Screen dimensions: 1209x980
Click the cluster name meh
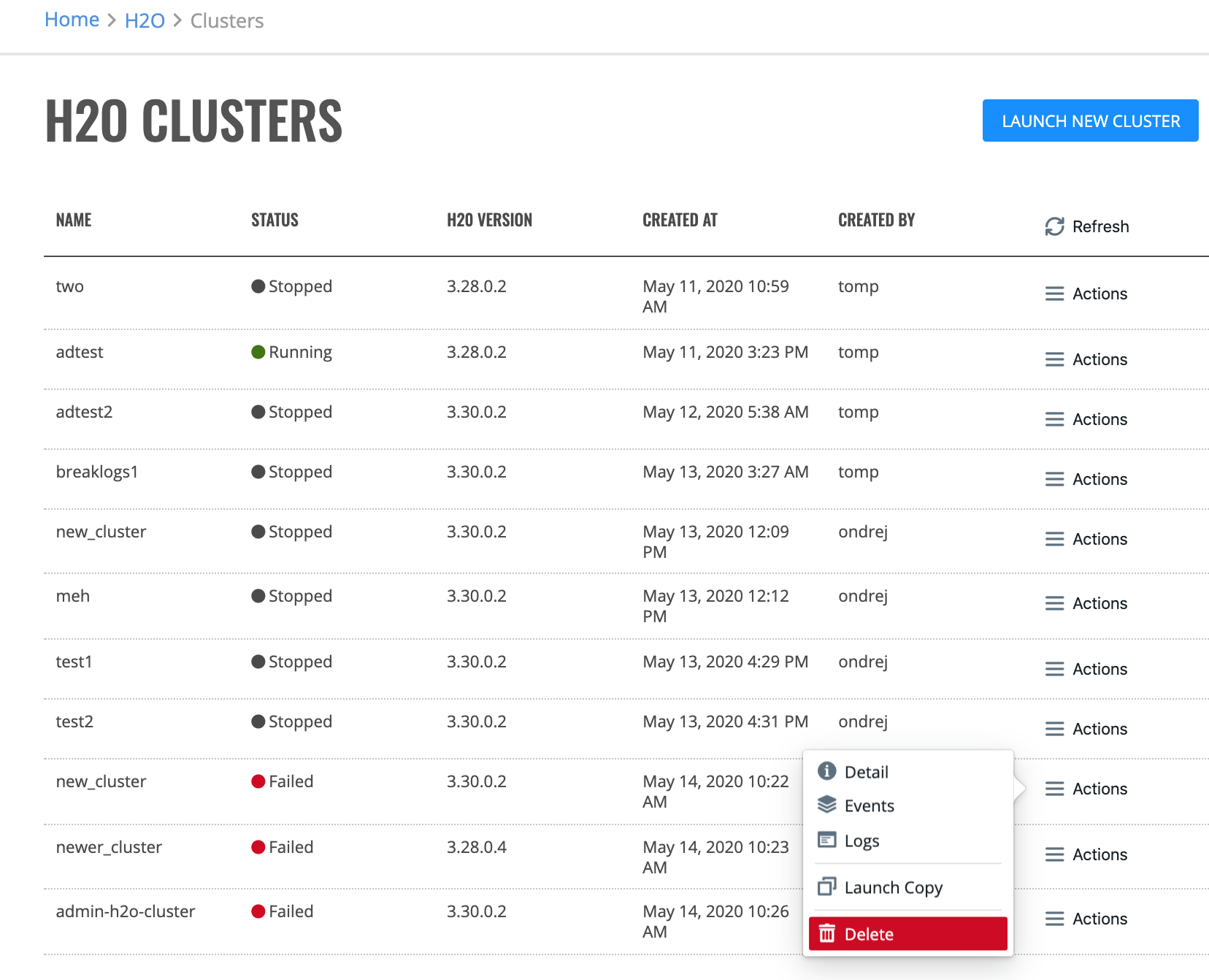tap(73, 596)
